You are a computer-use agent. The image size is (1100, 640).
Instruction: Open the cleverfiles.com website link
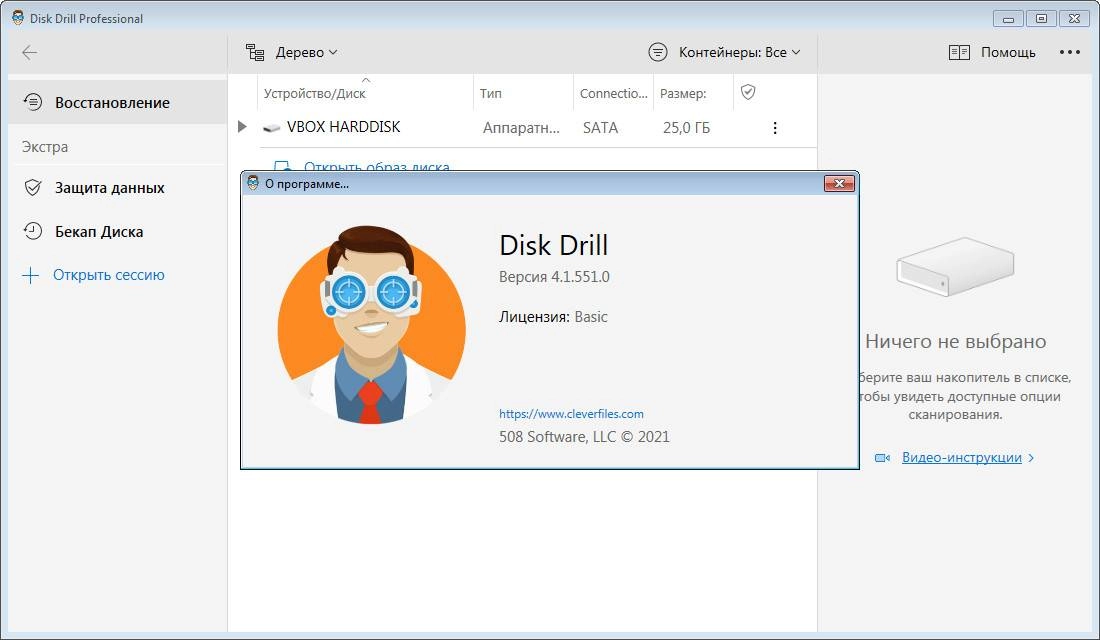click(571, 414)
